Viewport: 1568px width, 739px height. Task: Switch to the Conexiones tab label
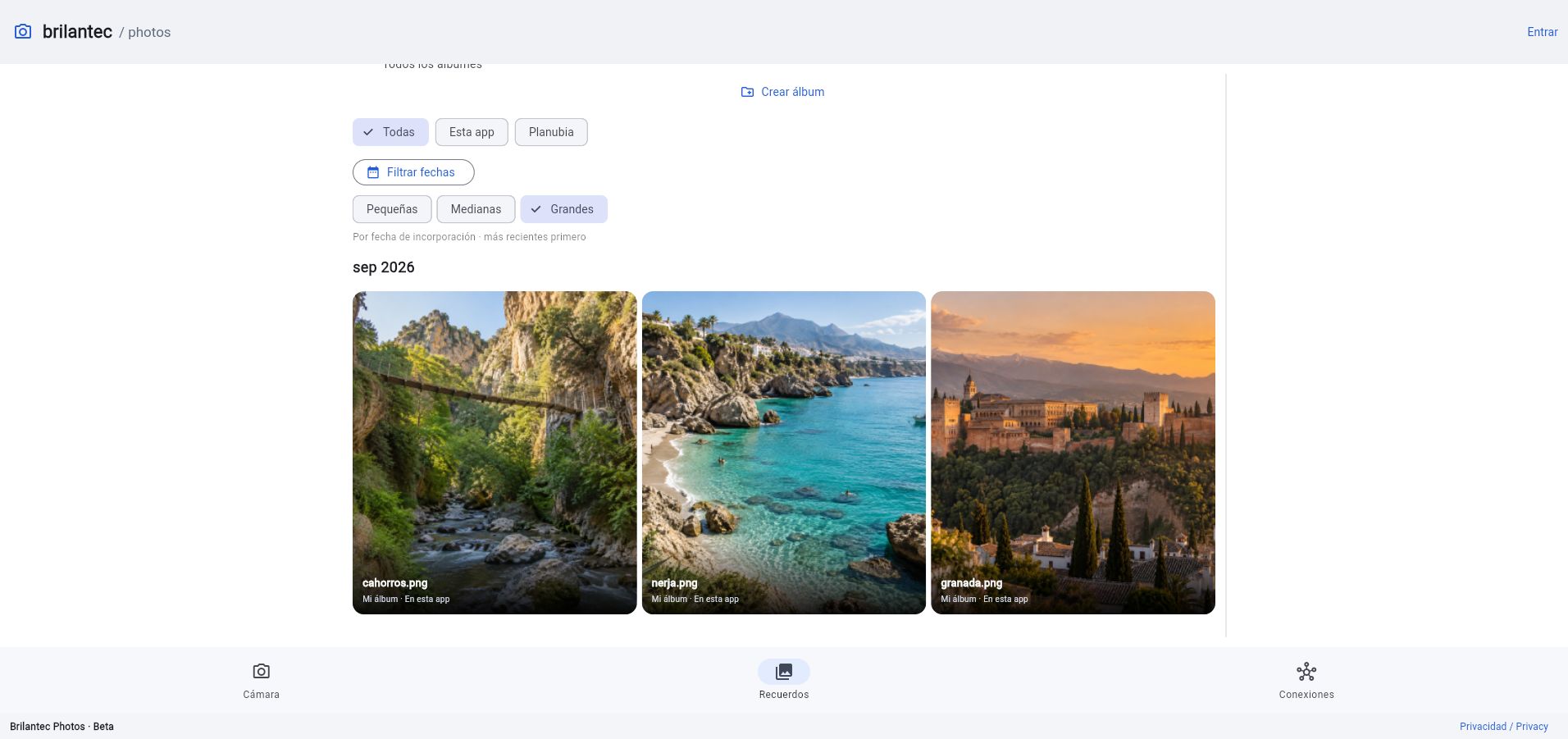point(1306,695)
